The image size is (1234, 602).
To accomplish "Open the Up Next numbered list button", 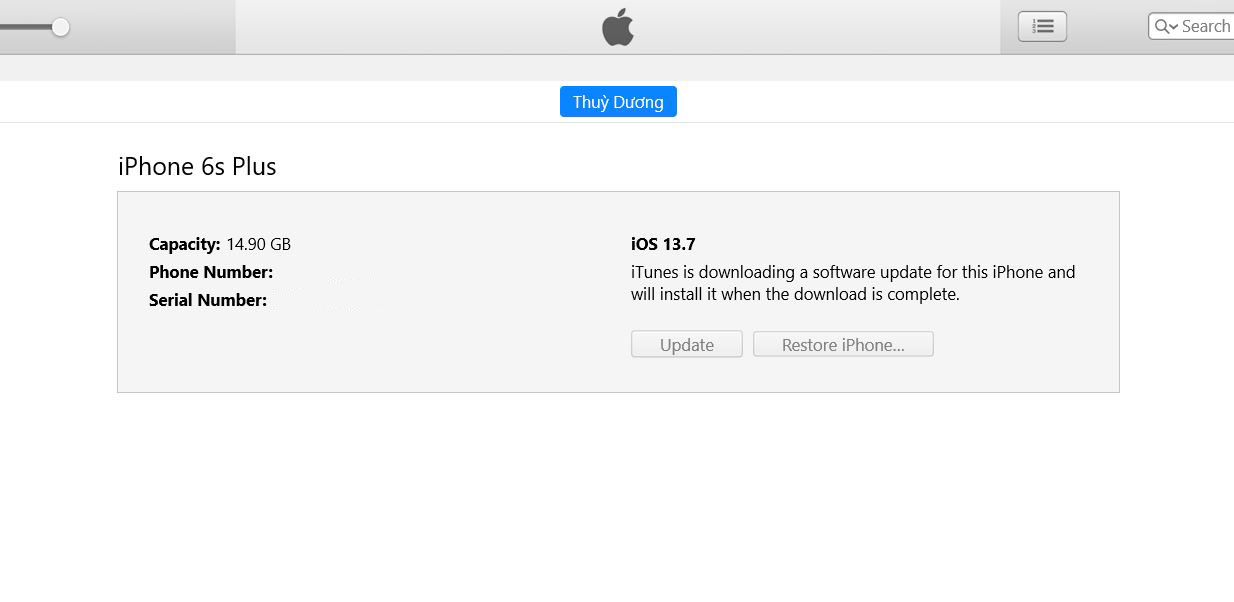I will 1042,27.
